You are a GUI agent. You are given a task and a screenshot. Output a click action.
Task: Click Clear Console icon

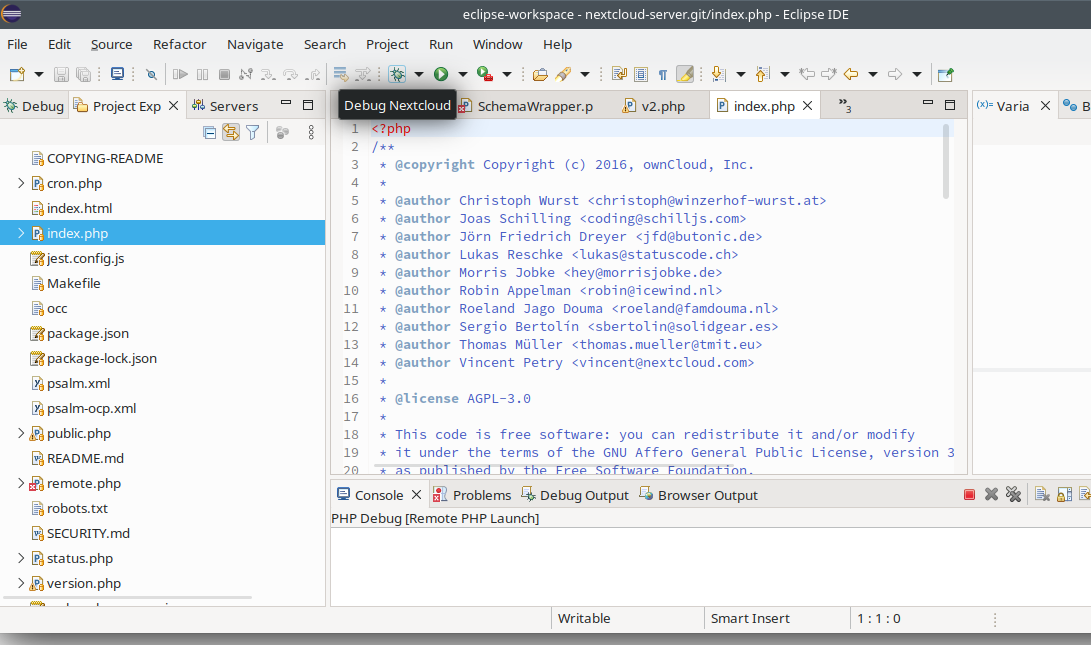(1042, 495)
